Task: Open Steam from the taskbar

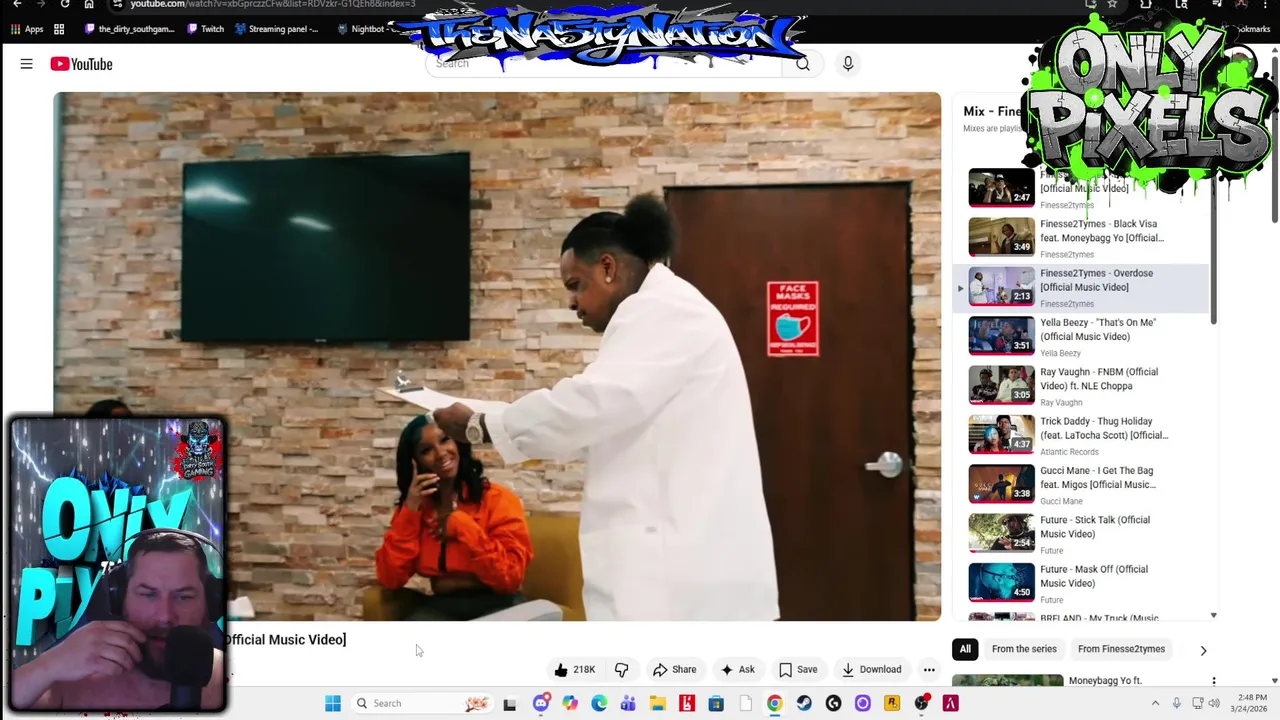Action: click(804, 703)
